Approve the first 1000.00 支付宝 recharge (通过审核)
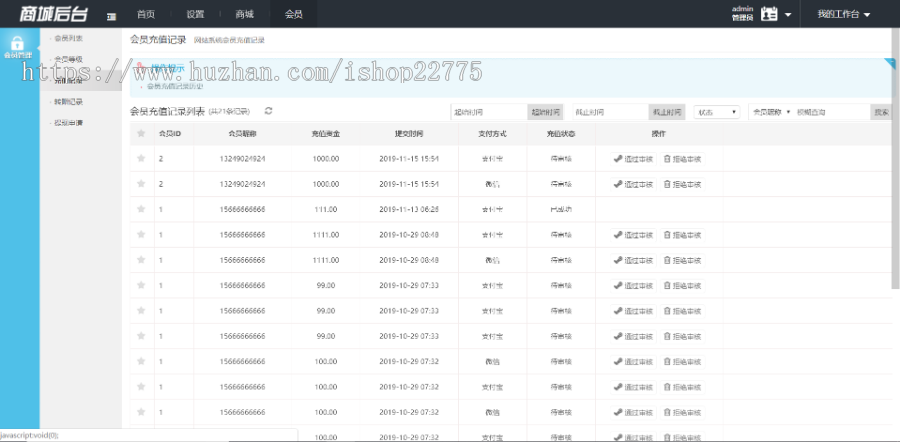Image resolution: width=900 pixels, height=442 pixels. click(633, 158)
